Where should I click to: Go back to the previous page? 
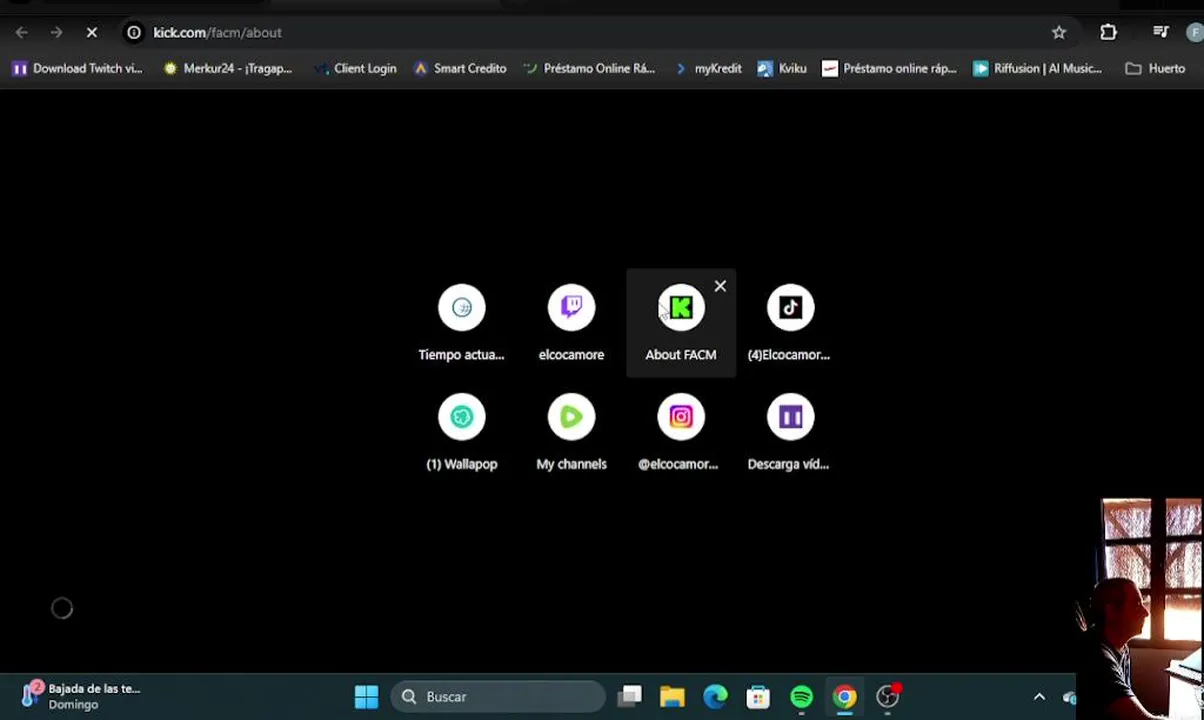point(21,33)
